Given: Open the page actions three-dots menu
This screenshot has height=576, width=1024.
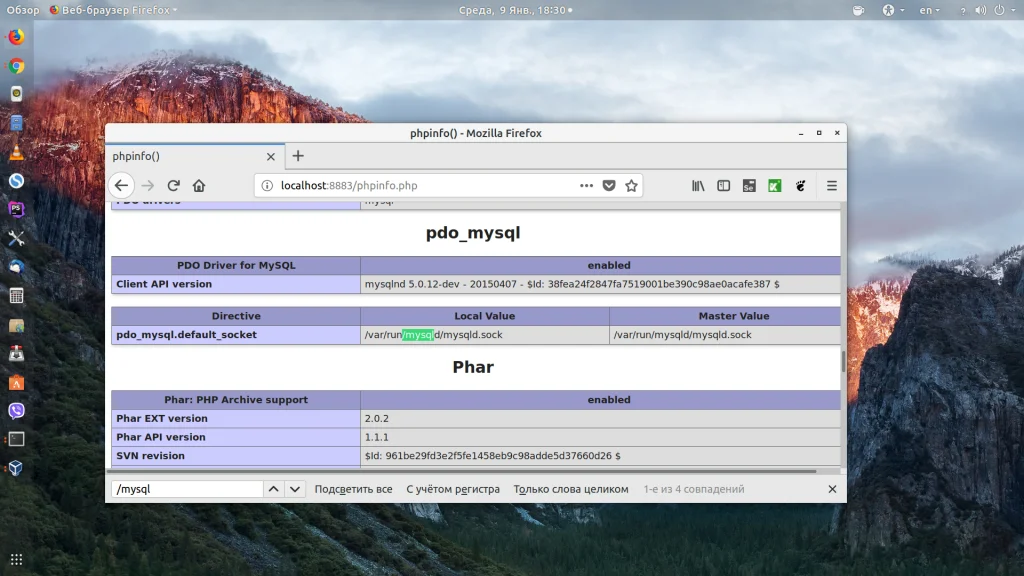Looking at the screenshot, I should click(586, 186).
